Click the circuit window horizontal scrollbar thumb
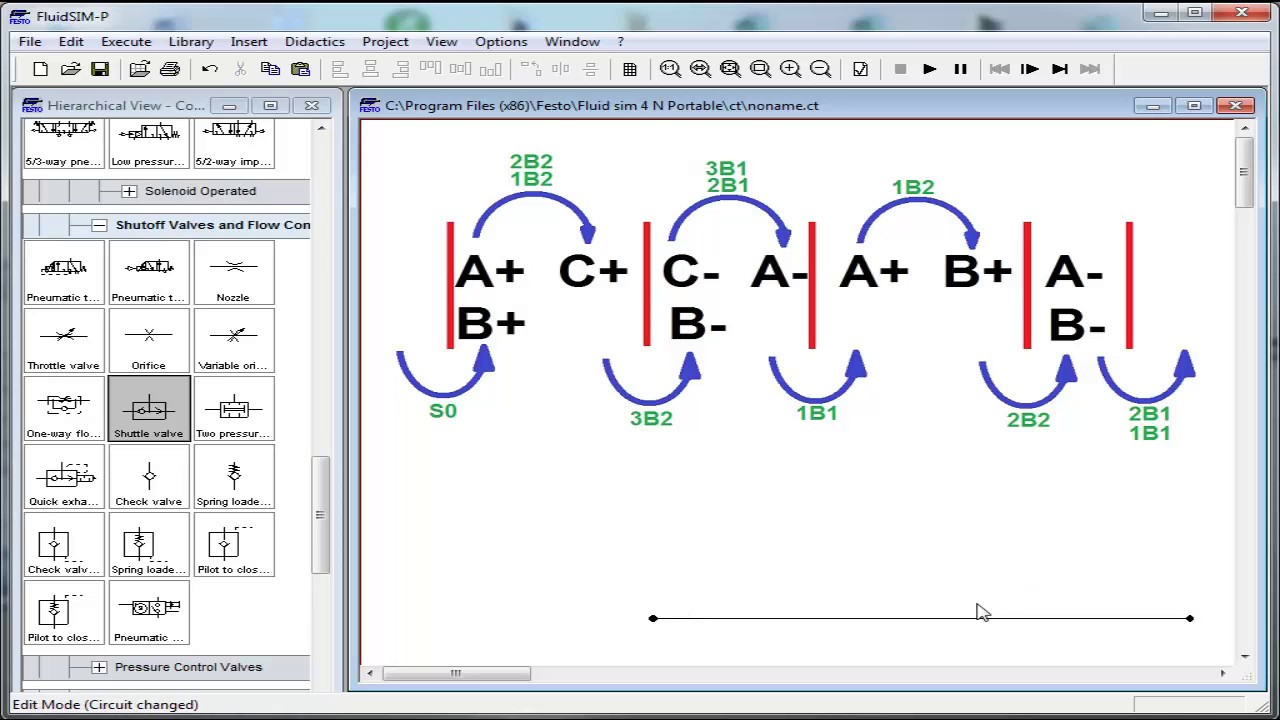 pos(456,673)
